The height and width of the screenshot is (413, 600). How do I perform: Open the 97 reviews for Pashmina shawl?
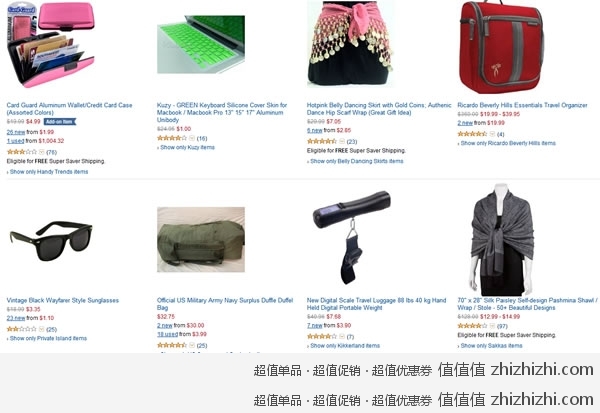tap(502, 326)
